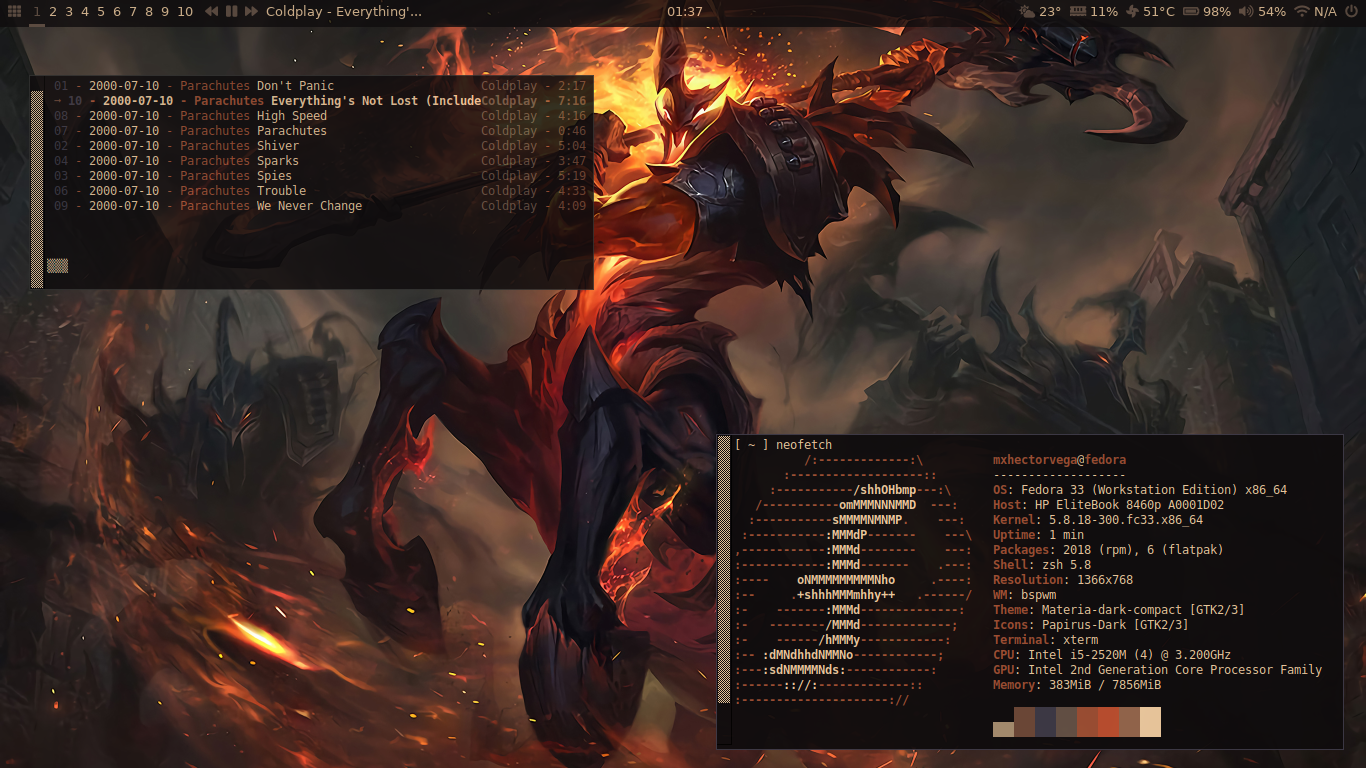Viewport: 1366px width, 768px height.
Task: Select the 'Spies' track row
Action: pyautogui.click(x=319, y=176)
